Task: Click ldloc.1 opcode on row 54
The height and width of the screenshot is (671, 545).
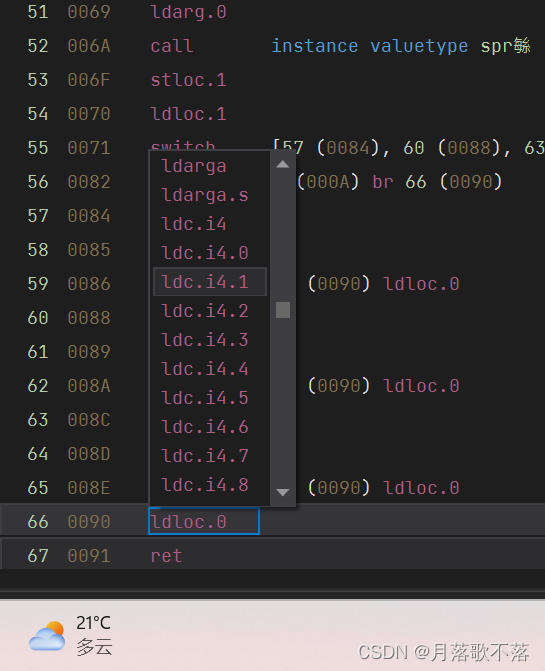Action: click(188, 114)
